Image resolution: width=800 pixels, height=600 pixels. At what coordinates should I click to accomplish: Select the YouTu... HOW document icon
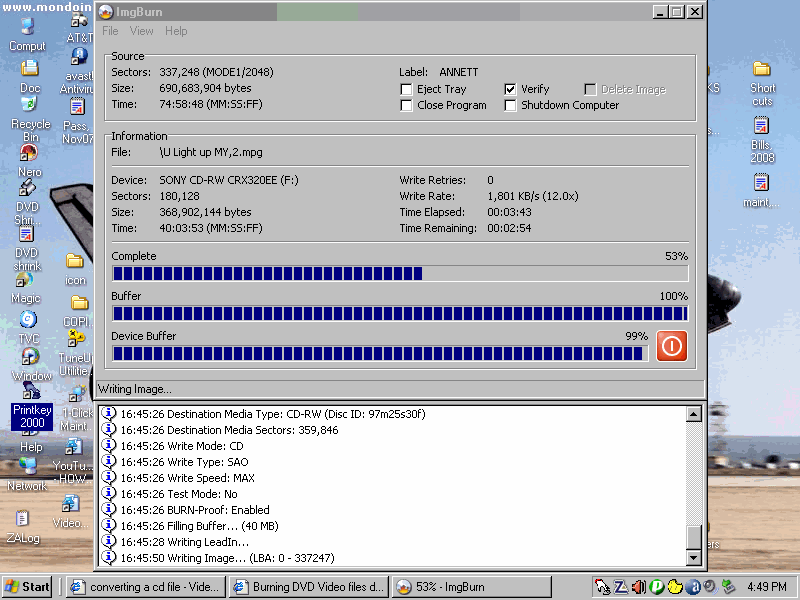(73, 462)
